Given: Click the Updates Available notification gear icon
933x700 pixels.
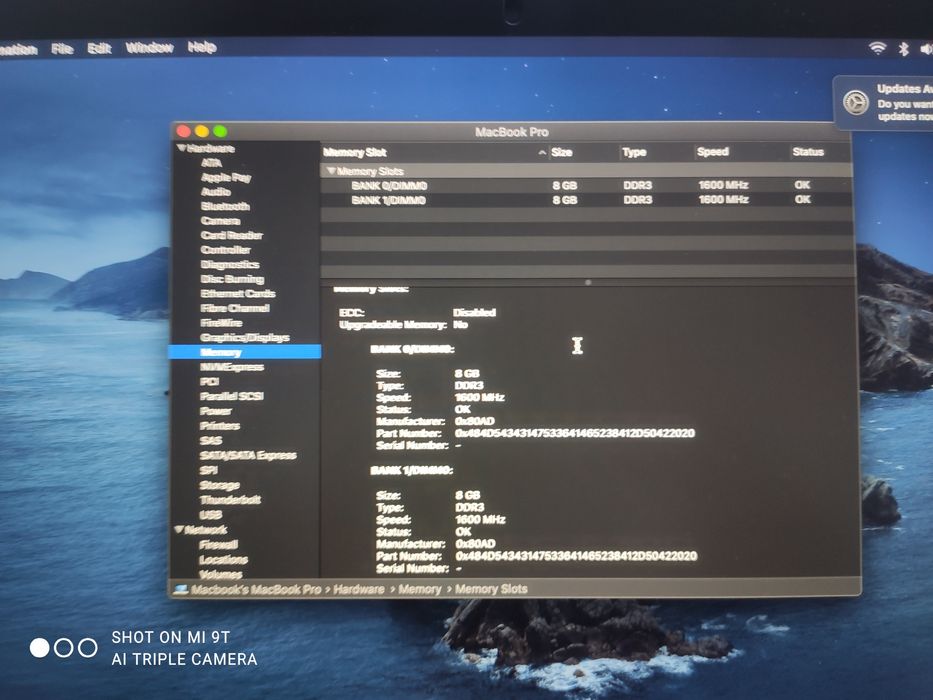Looking at the screenshot, I should (856, 102).
